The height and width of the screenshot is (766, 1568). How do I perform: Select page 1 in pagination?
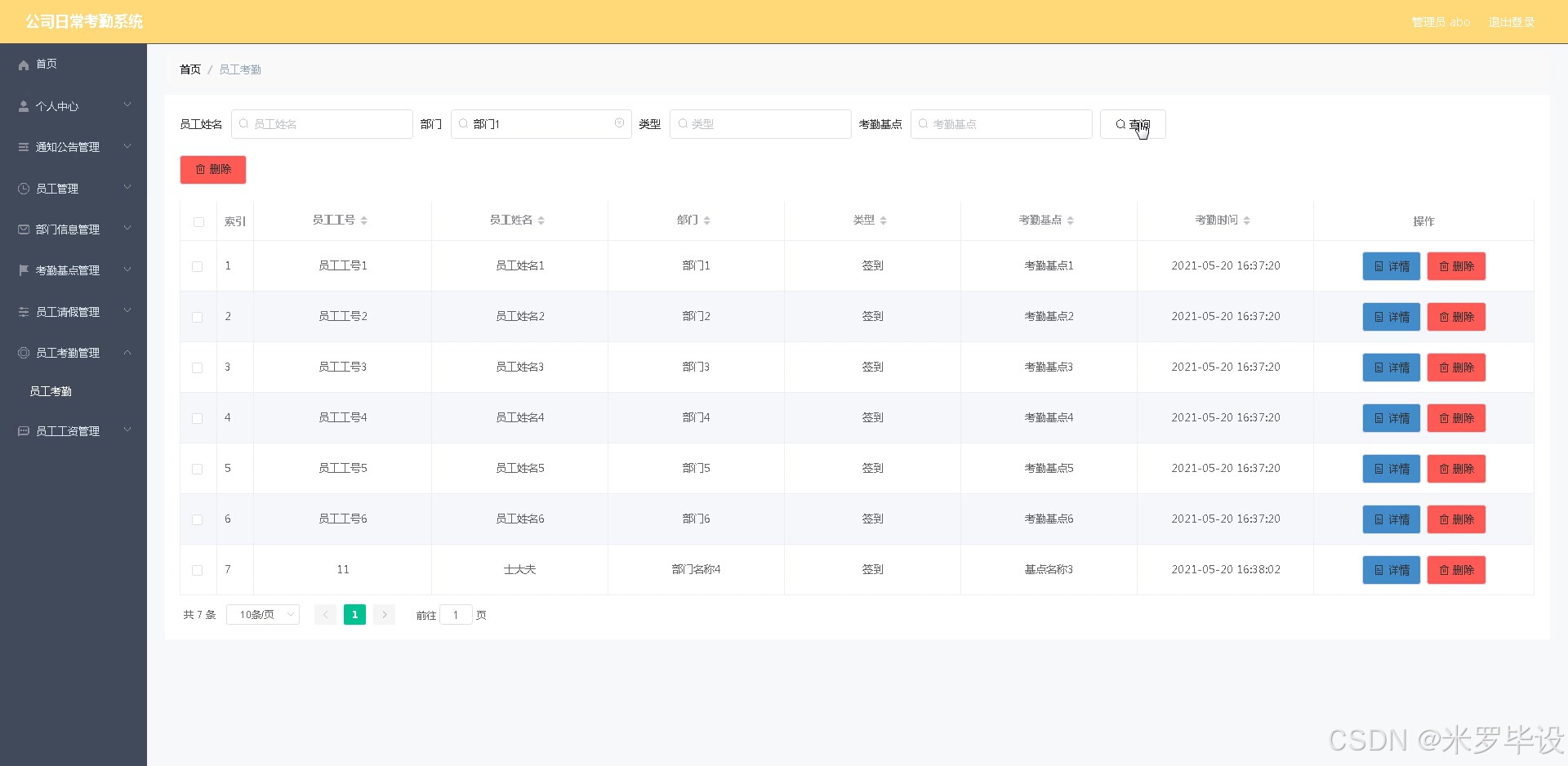(x=354, y=615)
